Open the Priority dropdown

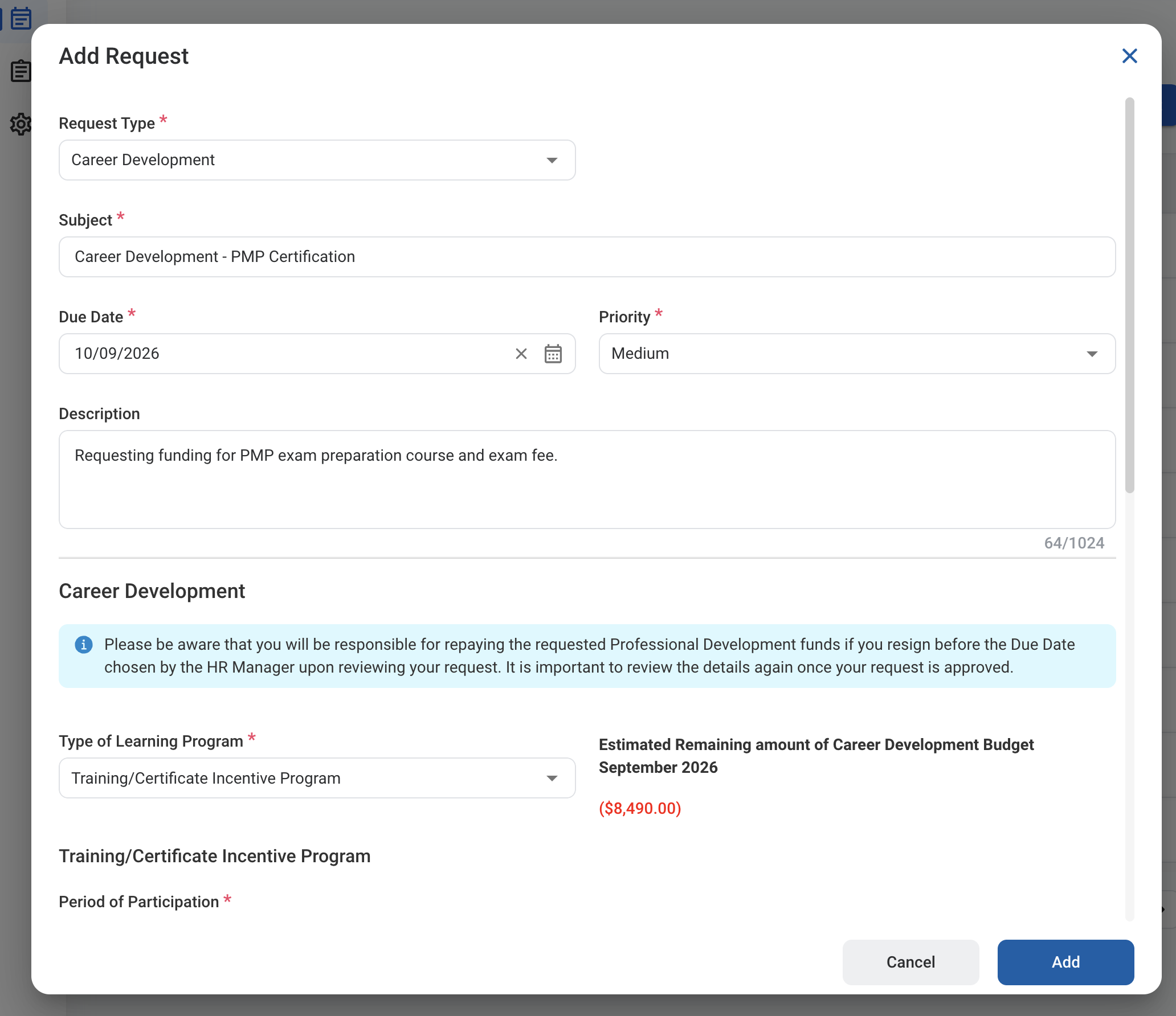857,354
